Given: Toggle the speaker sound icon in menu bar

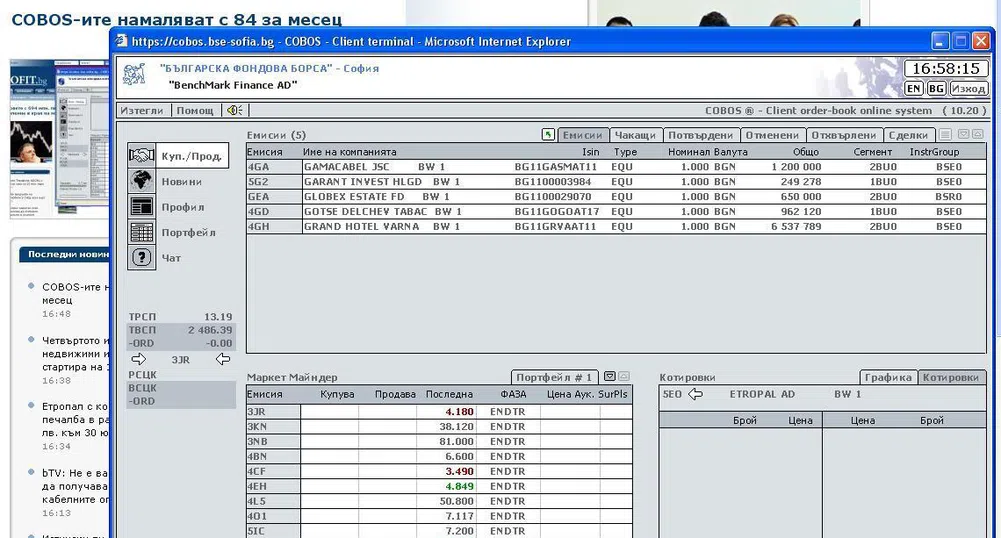Looking at the screenshot, I should (234, 111).
